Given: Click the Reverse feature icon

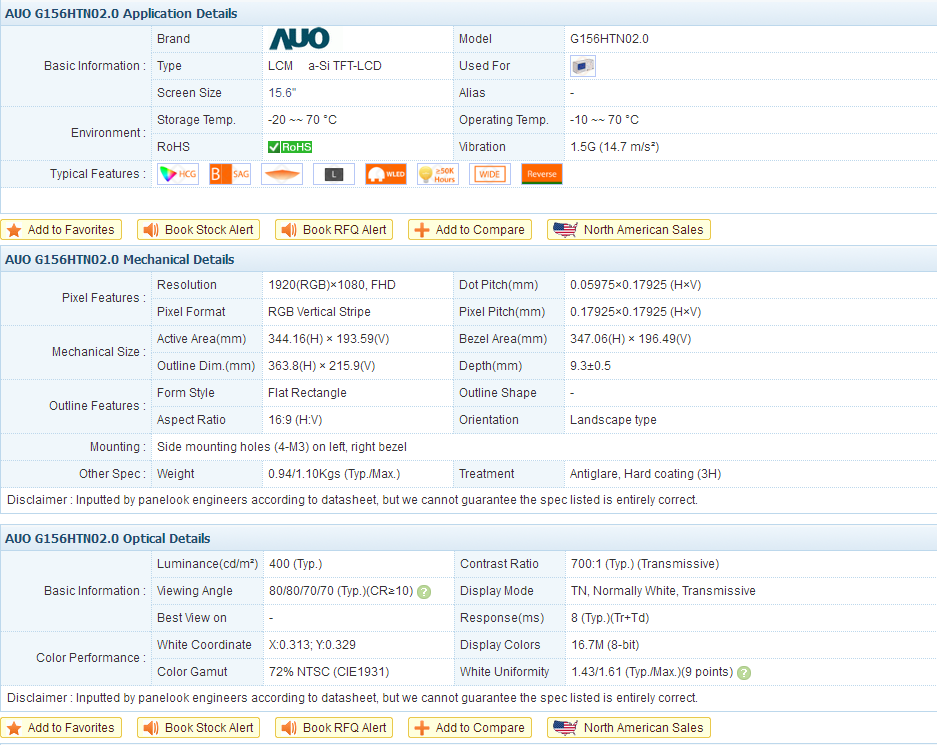Looking at the screenshot, I should (x=542, y=174).
